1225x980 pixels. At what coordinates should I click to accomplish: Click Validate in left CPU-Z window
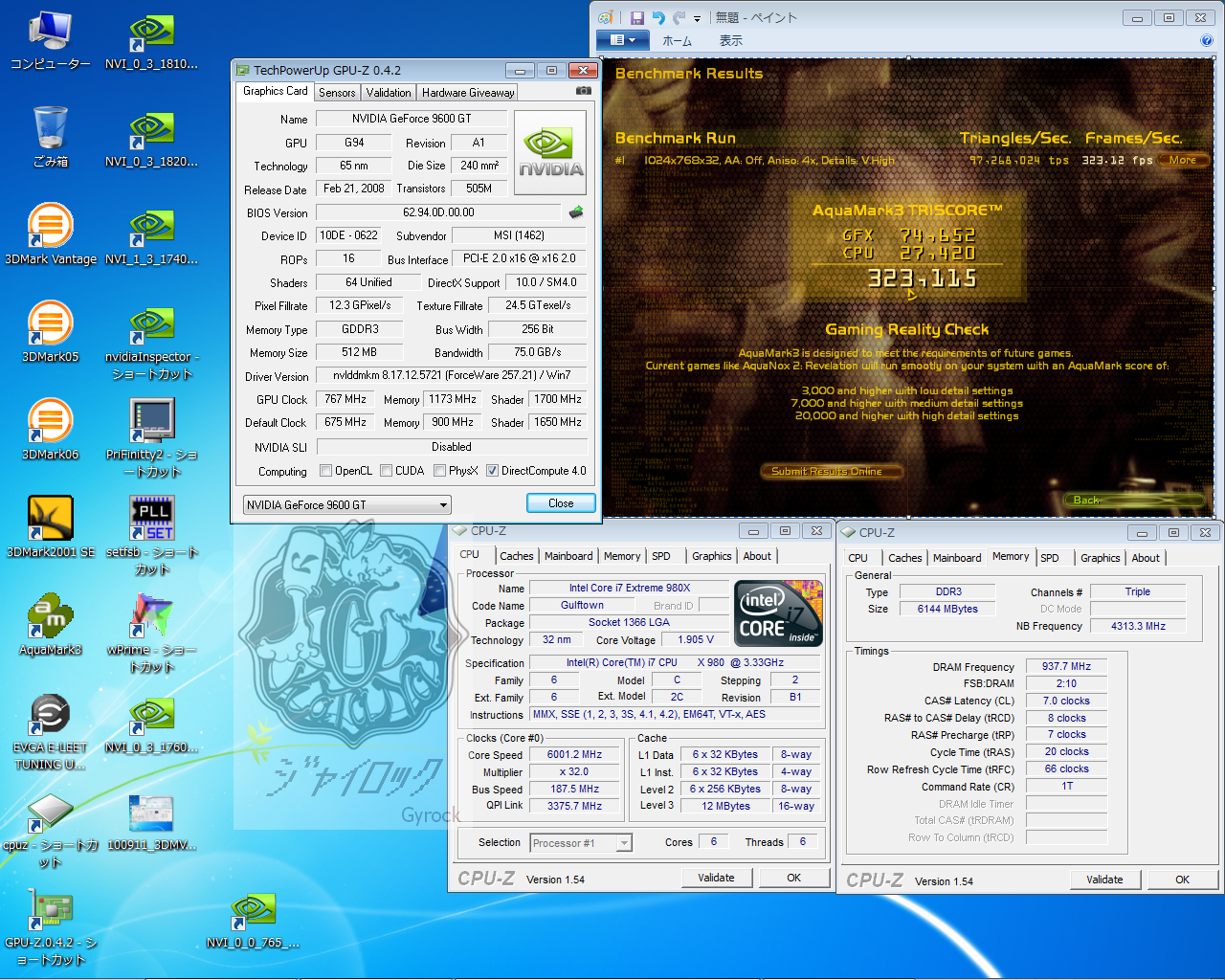[716, 878]
